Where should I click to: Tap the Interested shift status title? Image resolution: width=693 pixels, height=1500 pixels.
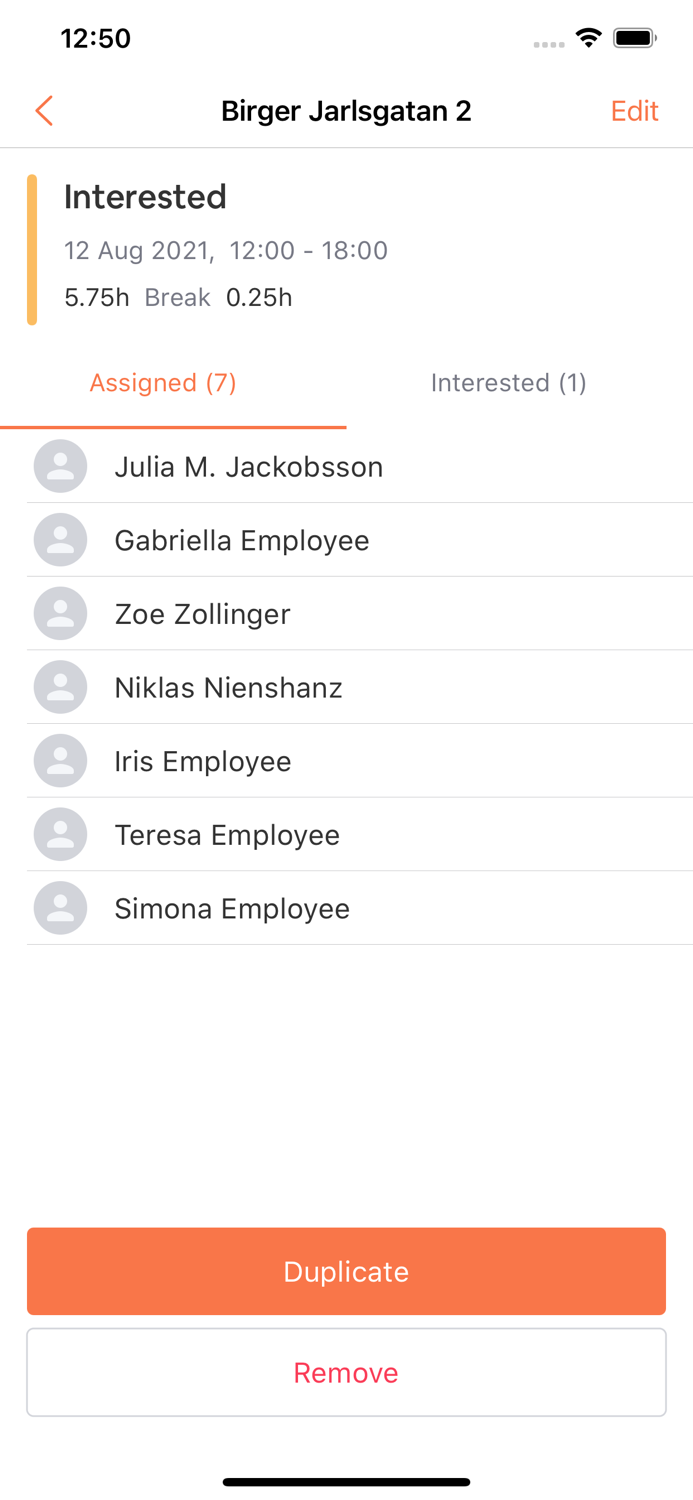[144, 197]
